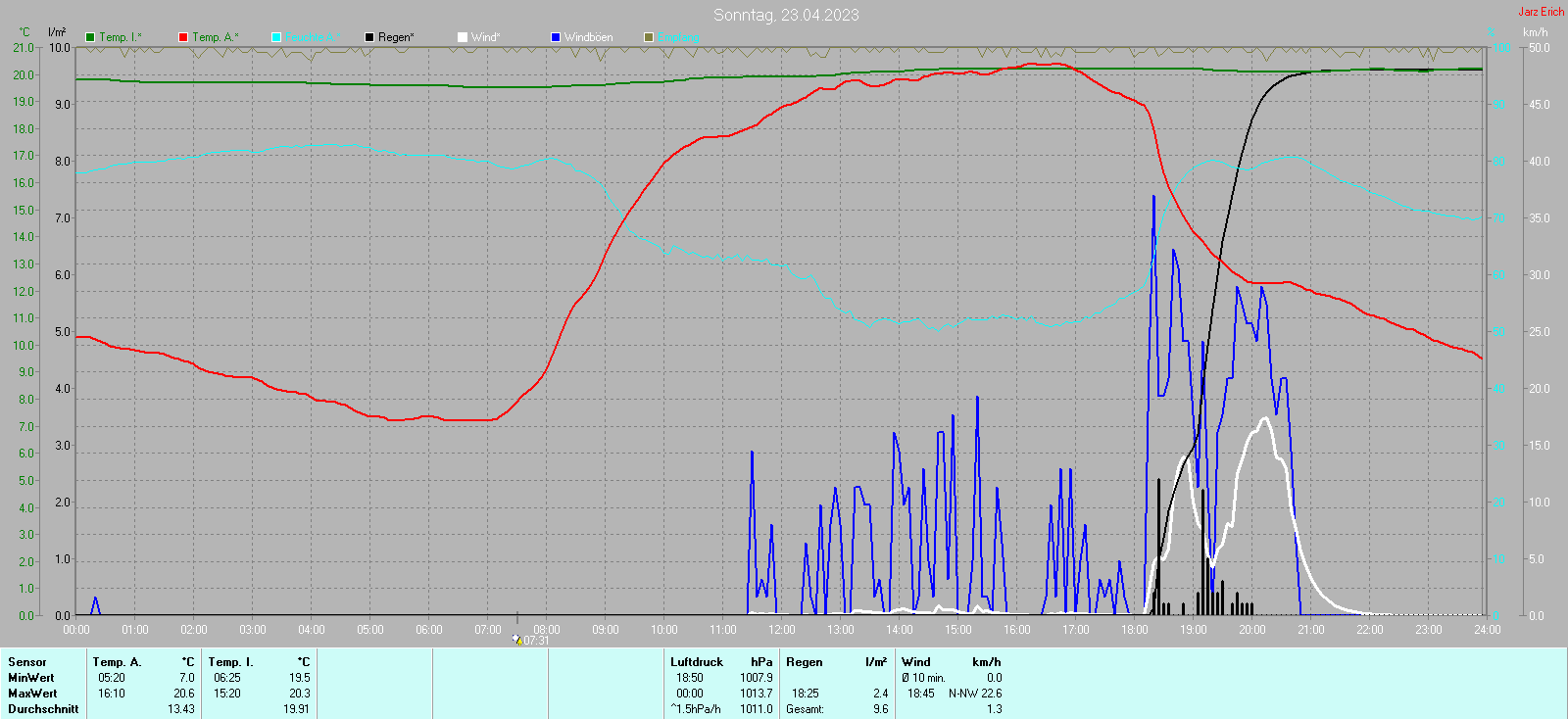Select the white Wind legend square

[x=463, y=37]
